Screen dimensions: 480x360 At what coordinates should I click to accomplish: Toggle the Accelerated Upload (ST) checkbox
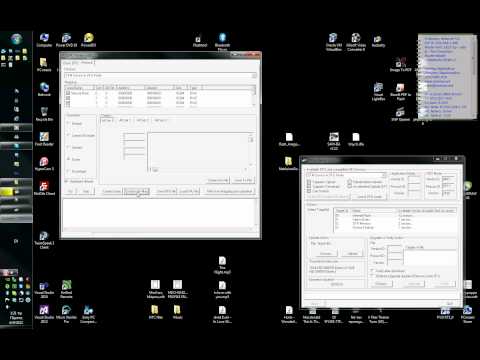point(349,186)
